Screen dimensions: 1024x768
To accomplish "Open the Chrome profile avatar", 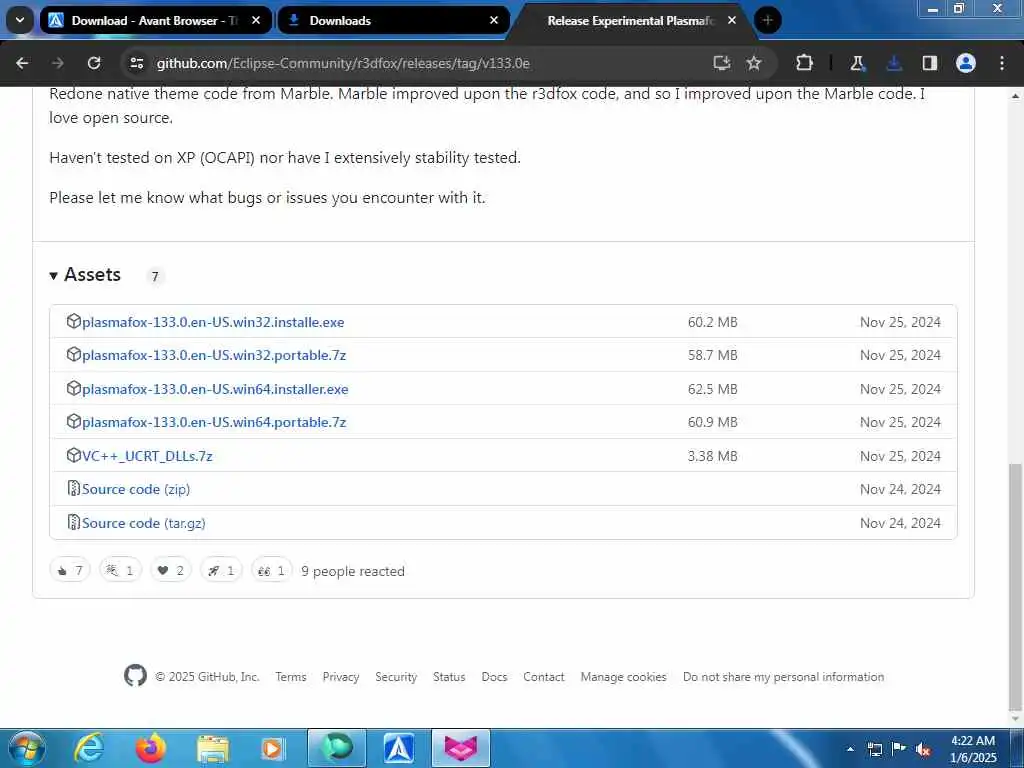I will tap(966, 63).
